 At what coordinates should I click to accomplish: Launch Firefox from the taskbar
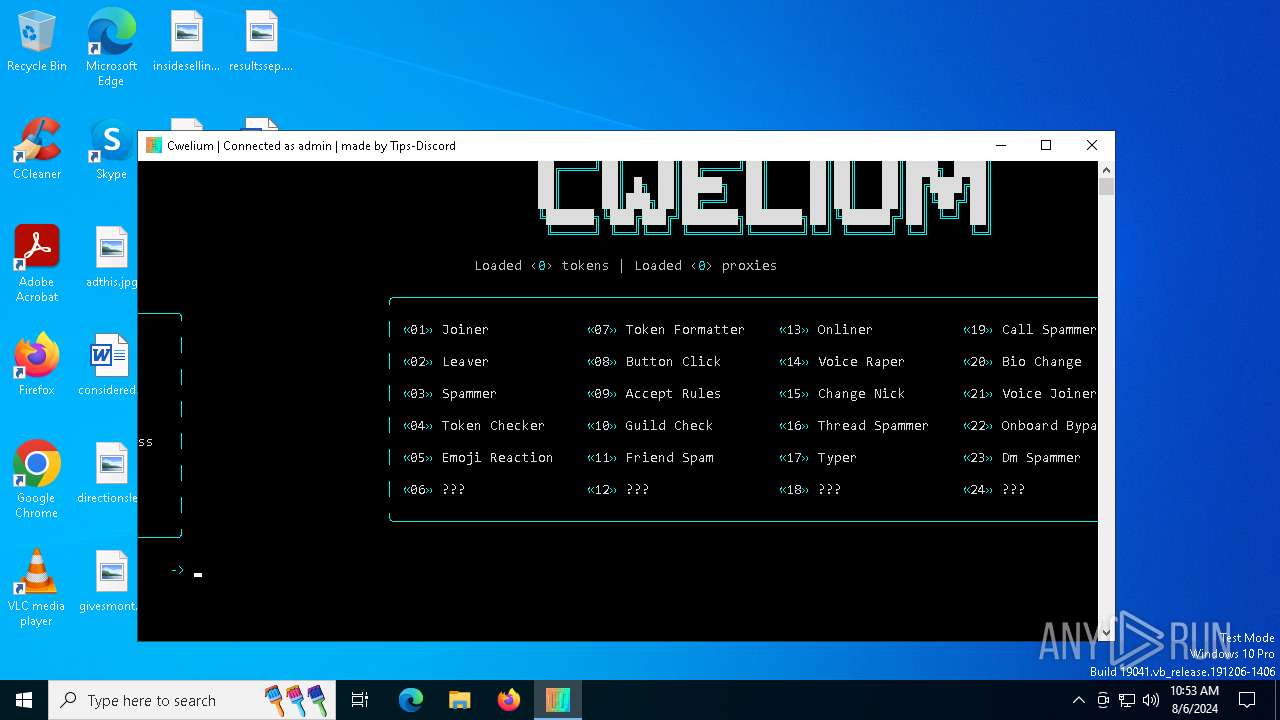click(x=508, y=700)
